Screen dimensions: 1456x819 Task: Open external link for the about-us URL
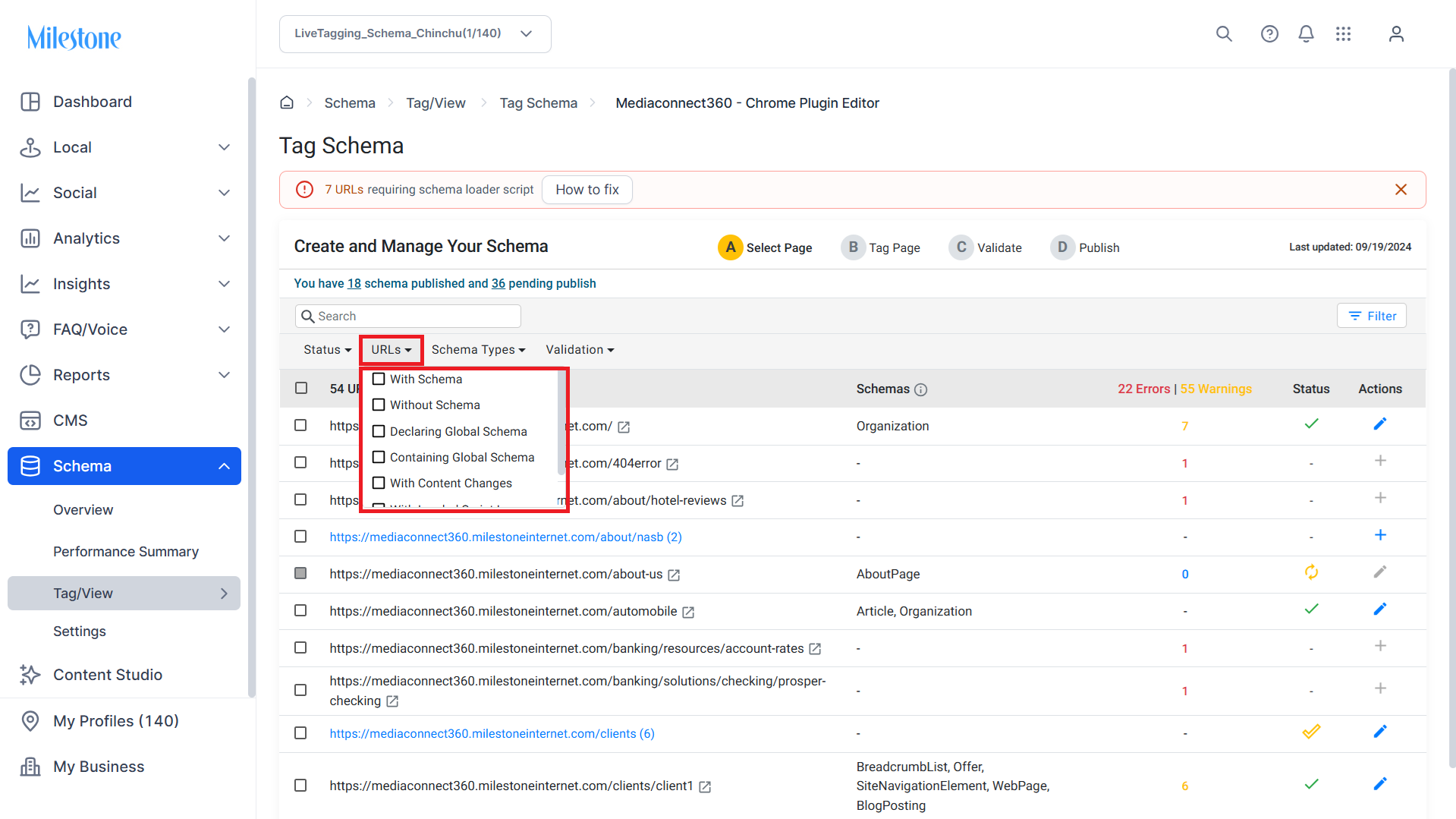pyautogui.click(x=674, y=575)
